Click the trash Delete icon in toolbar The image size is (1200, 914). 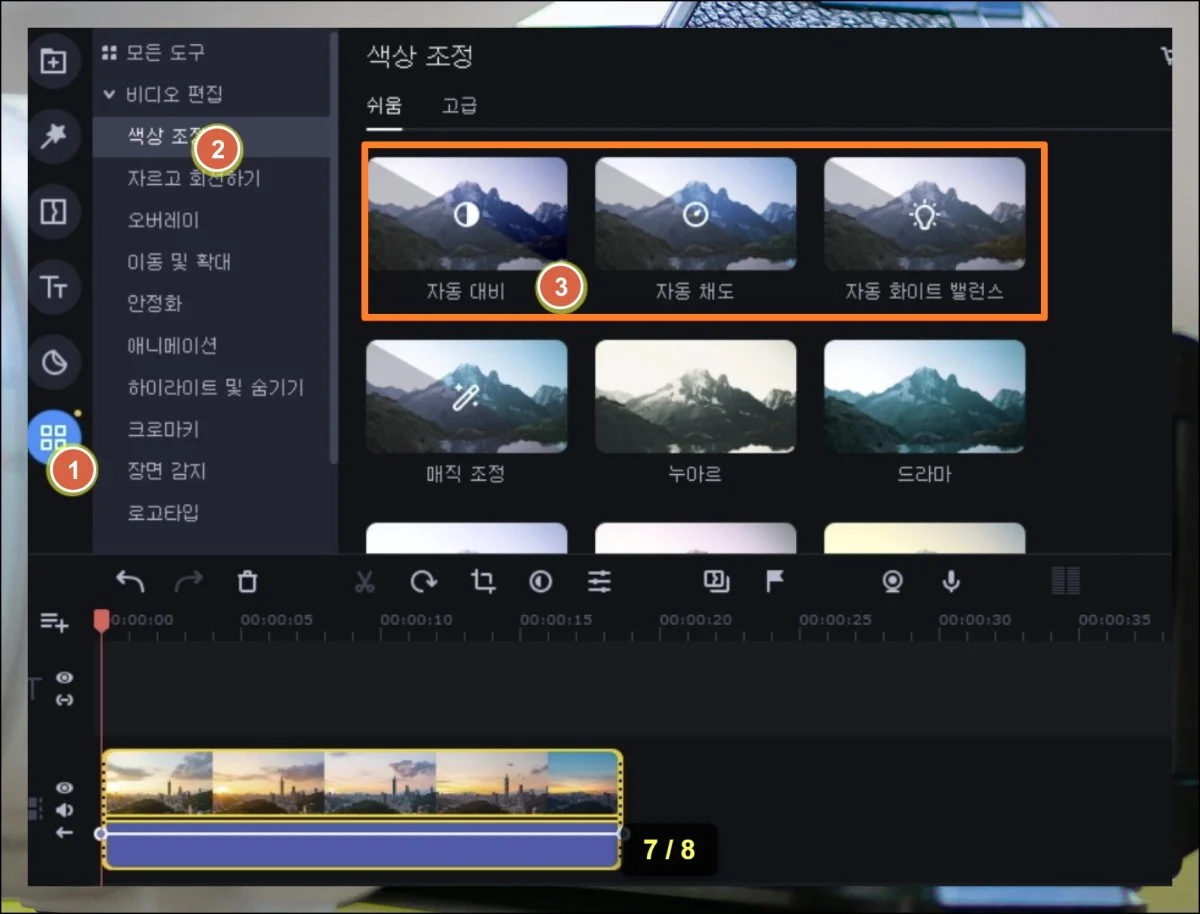pos(247,582)
